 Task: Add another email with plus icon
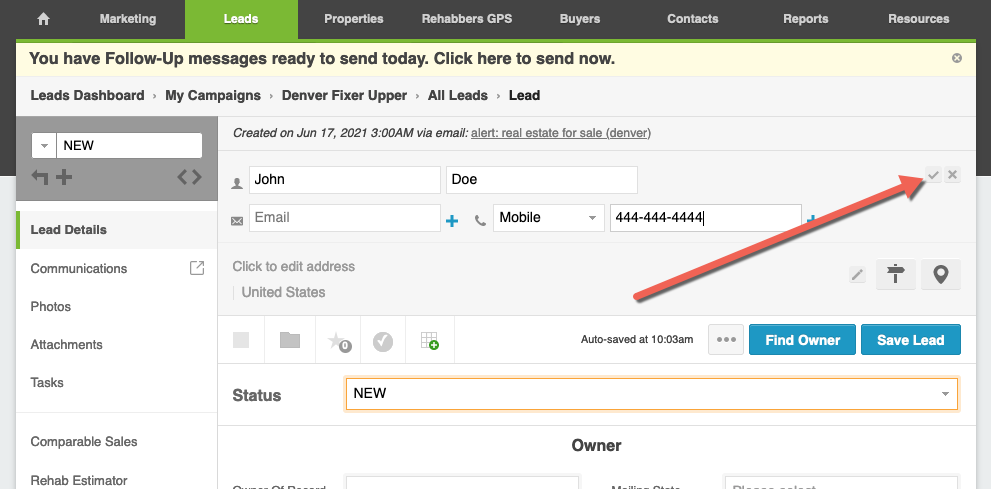[452, 221]
